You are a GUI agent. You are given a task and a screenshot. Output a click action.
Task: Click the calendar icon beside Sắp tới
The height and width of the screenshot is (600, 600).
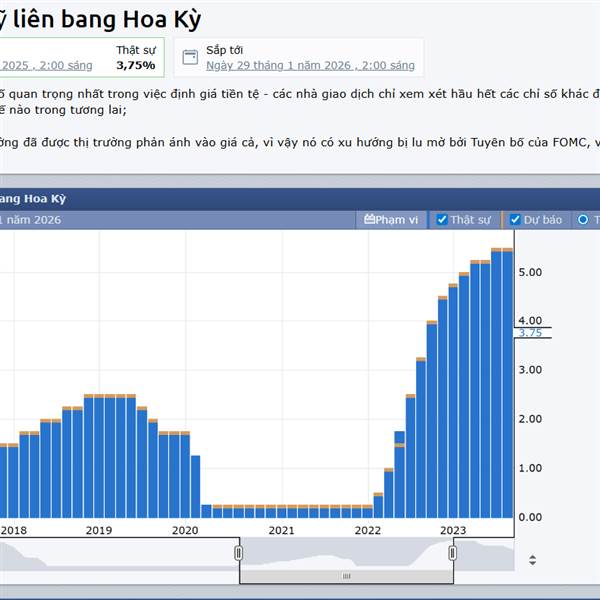[x=190, y=57]
